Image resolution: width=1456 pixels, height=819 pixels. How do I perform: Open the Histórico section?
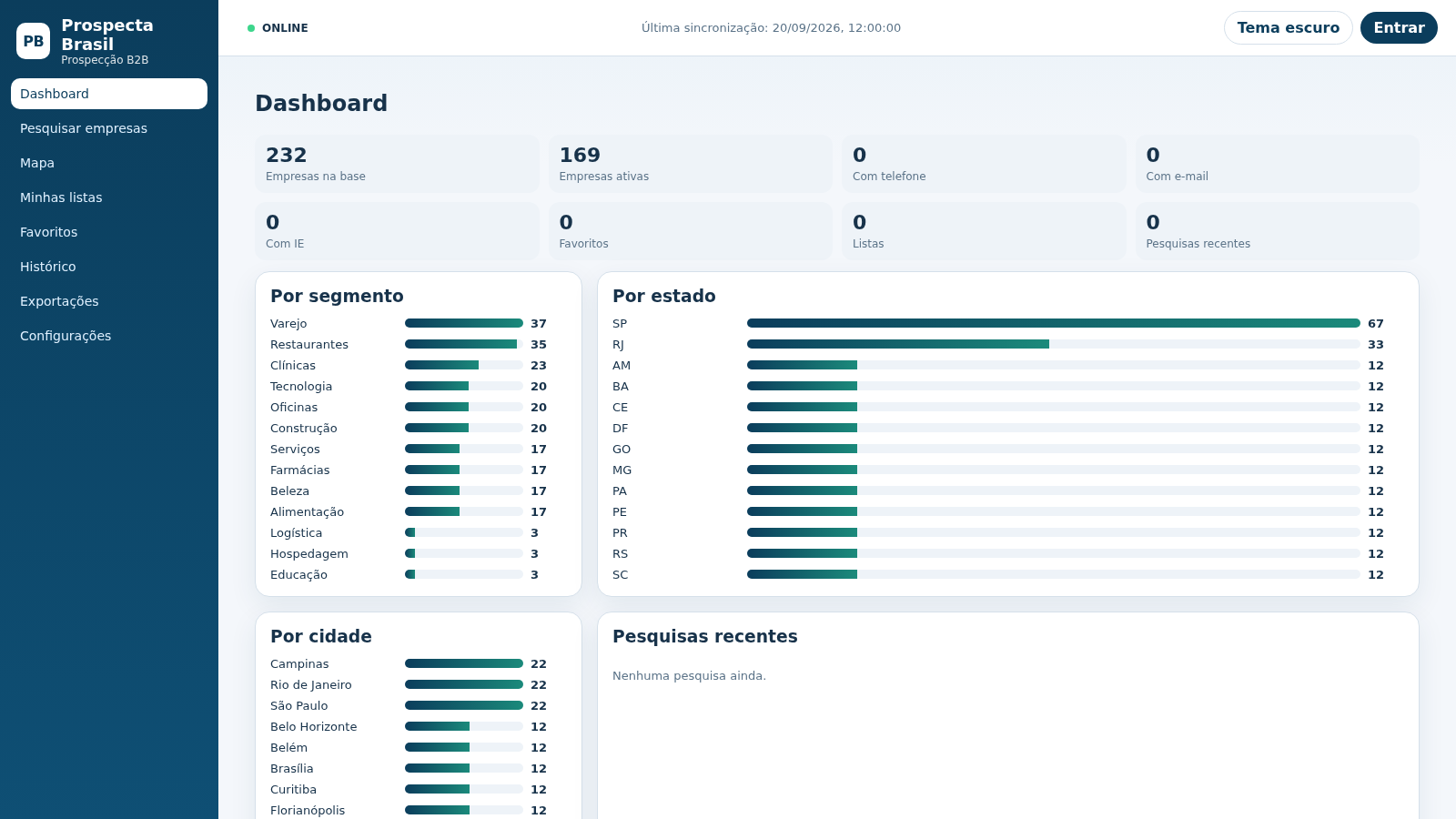[x=109, y=267]
